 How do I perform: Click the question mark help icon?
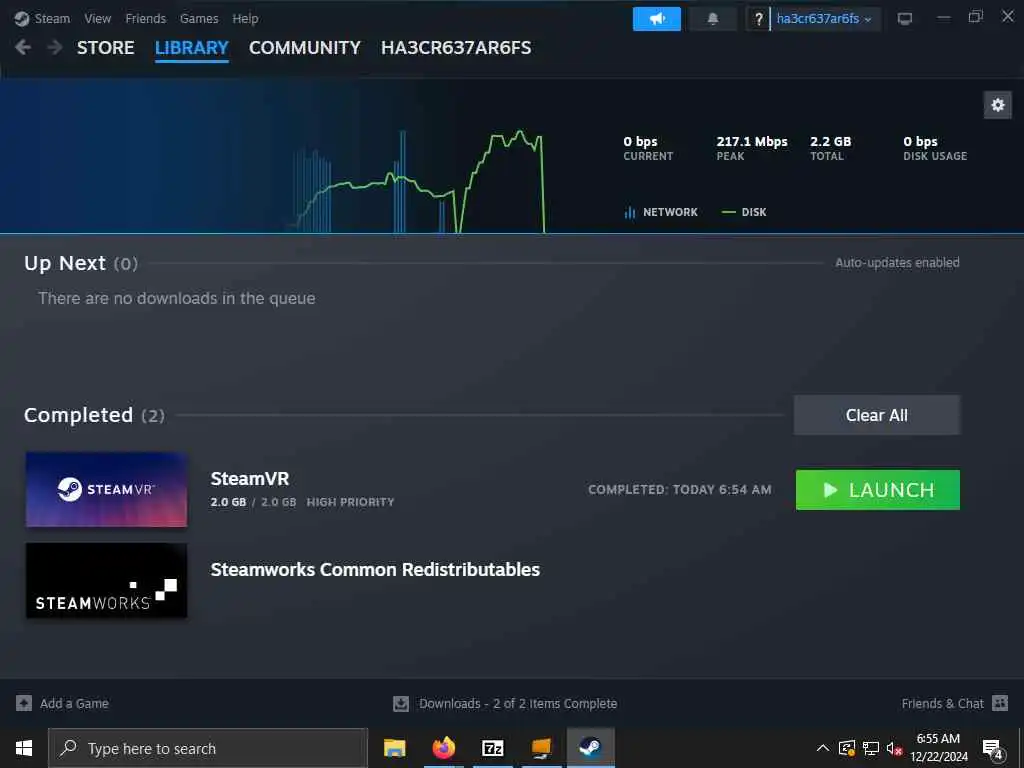(758, 19)
